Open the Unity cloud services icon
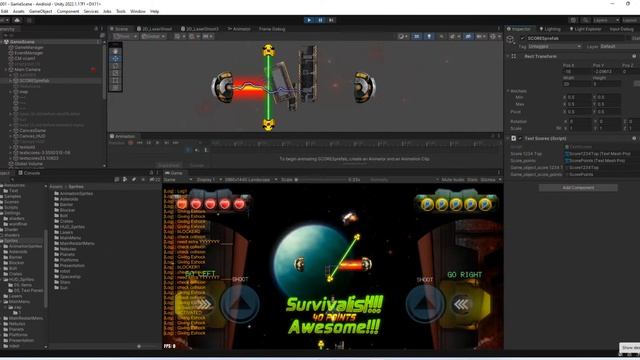Screen dimensions: 640x360 click(x=17, y=20)
